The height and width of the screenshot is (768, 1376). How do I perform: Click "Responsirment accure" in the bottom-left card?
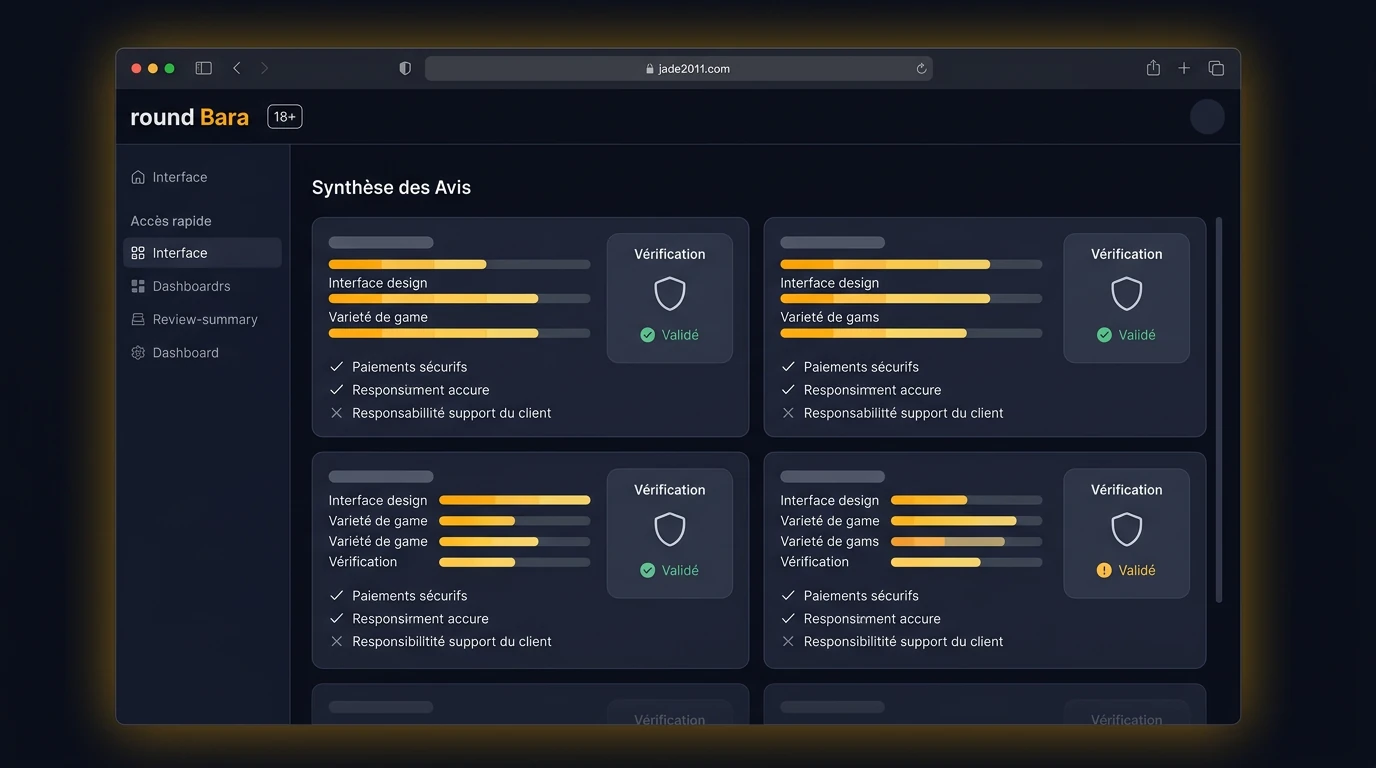pyautogui.click(x=420, y=619)
